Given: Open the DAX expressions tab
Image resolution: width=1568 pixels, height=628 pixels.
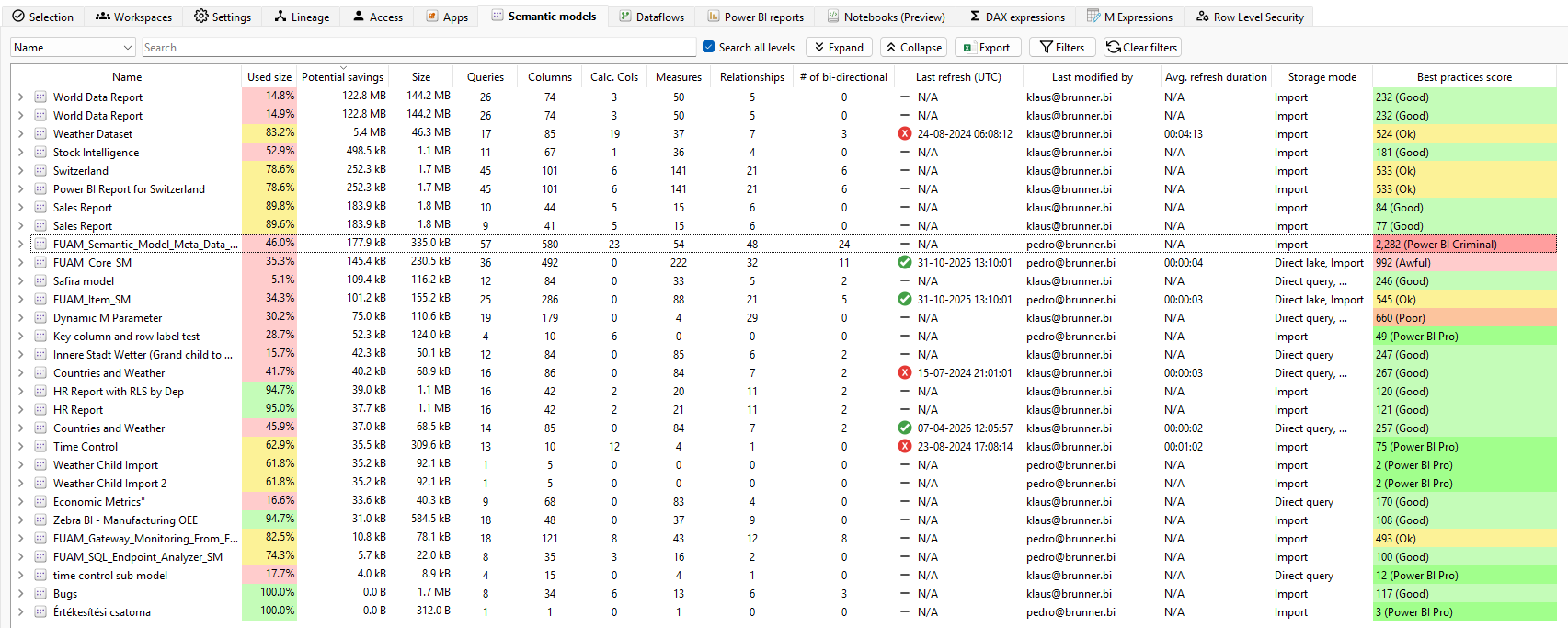Looking at the screenshot, I should (1016, 17).
